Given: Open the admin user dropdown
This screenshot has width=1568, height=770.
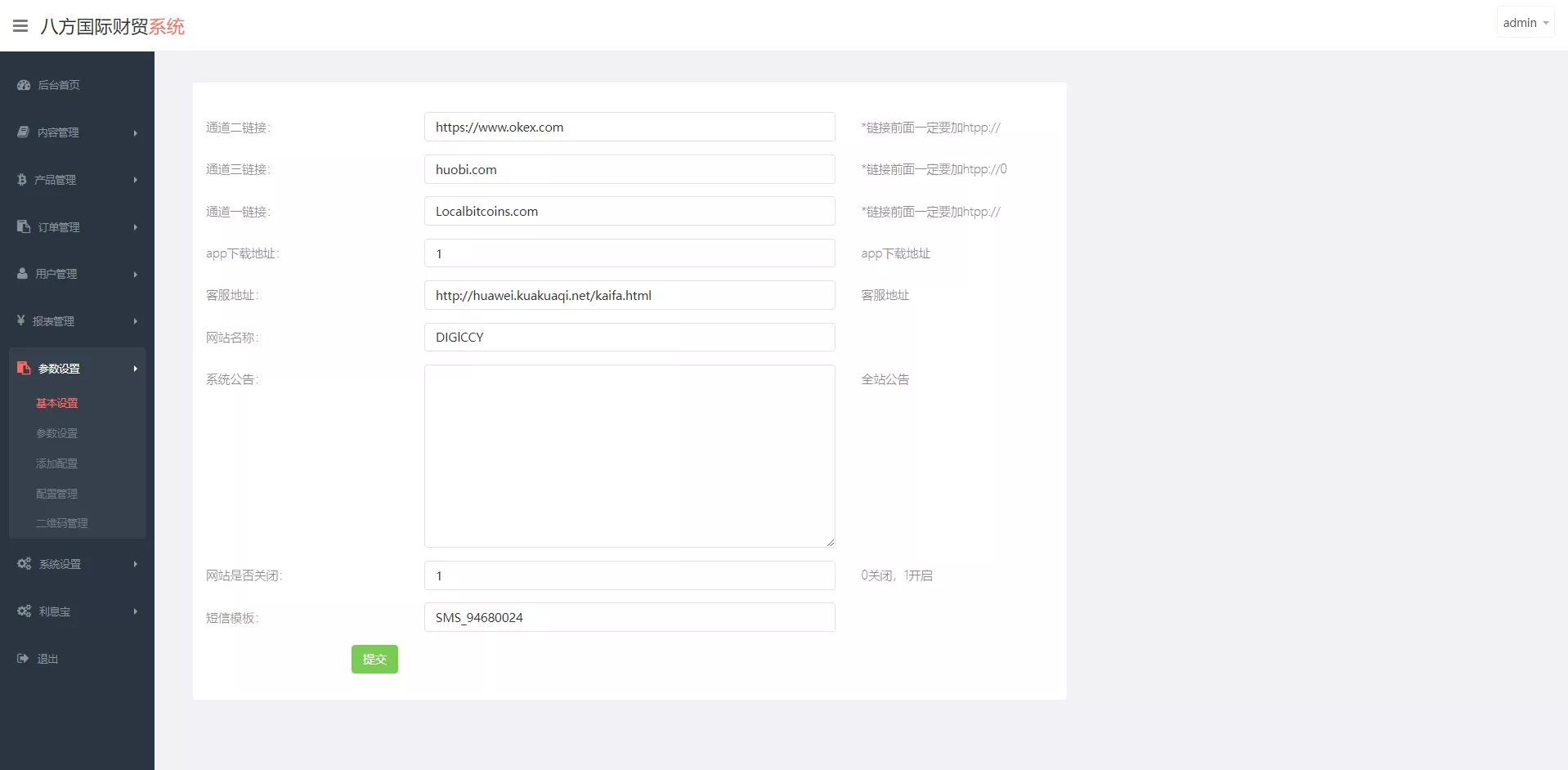Looking at the screenshot, I should click(x=1525, y=23).
